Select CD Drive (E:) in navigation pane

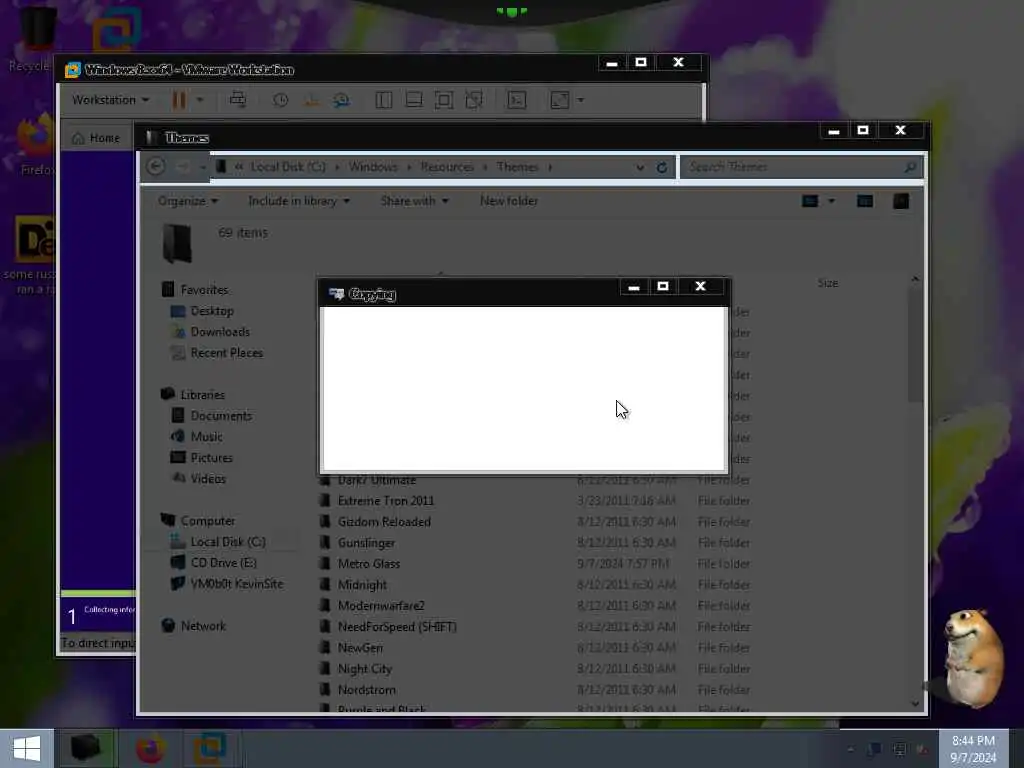pos(223,562)
